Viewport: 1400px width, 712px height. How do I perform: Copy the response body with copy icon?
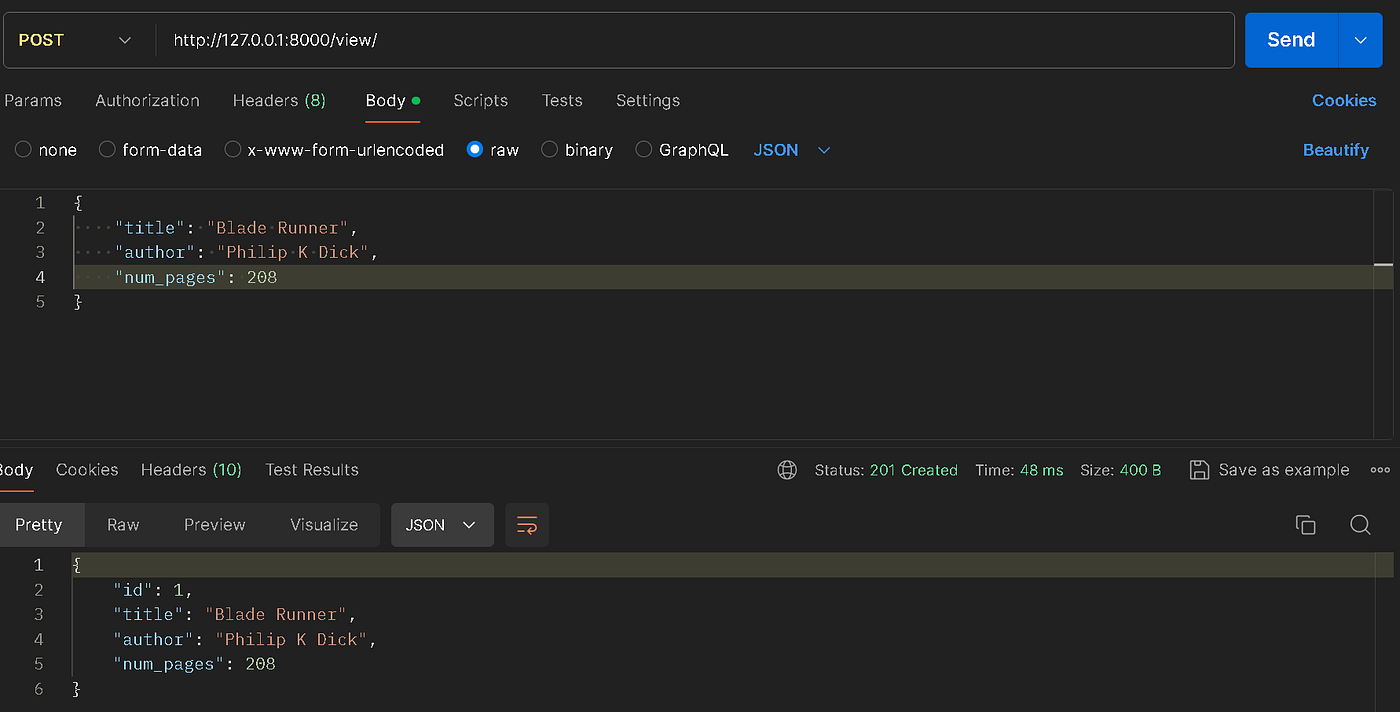coord(1305,525)
